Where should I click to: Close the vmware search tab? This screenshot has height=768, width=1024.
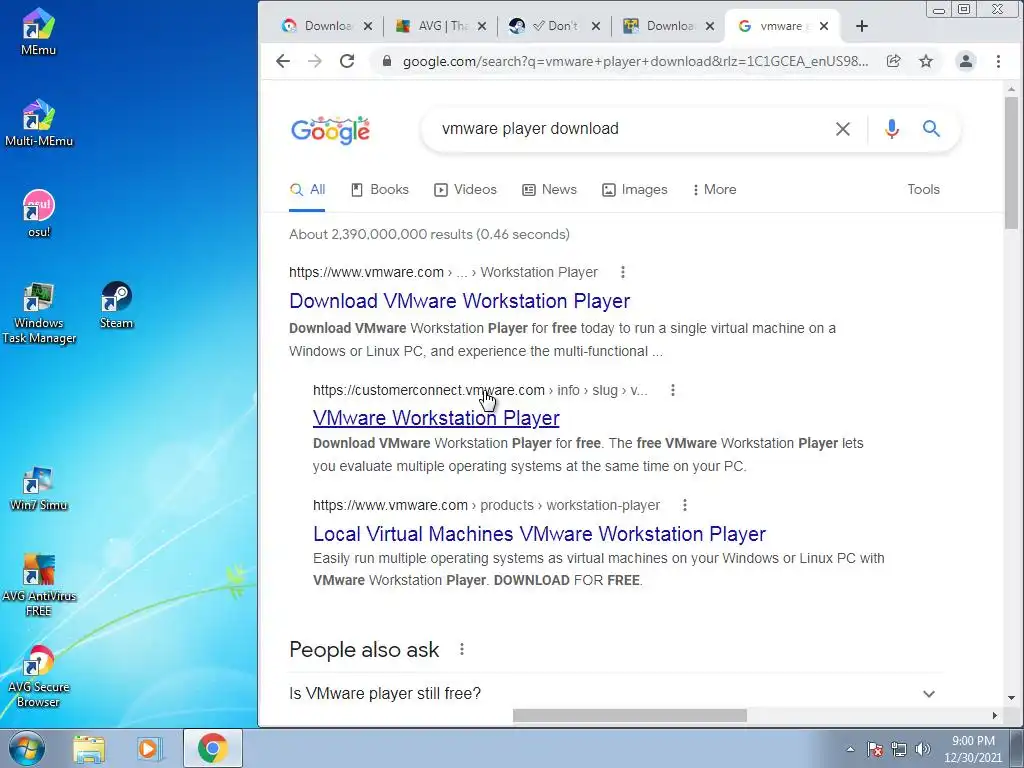coord(824,26)
